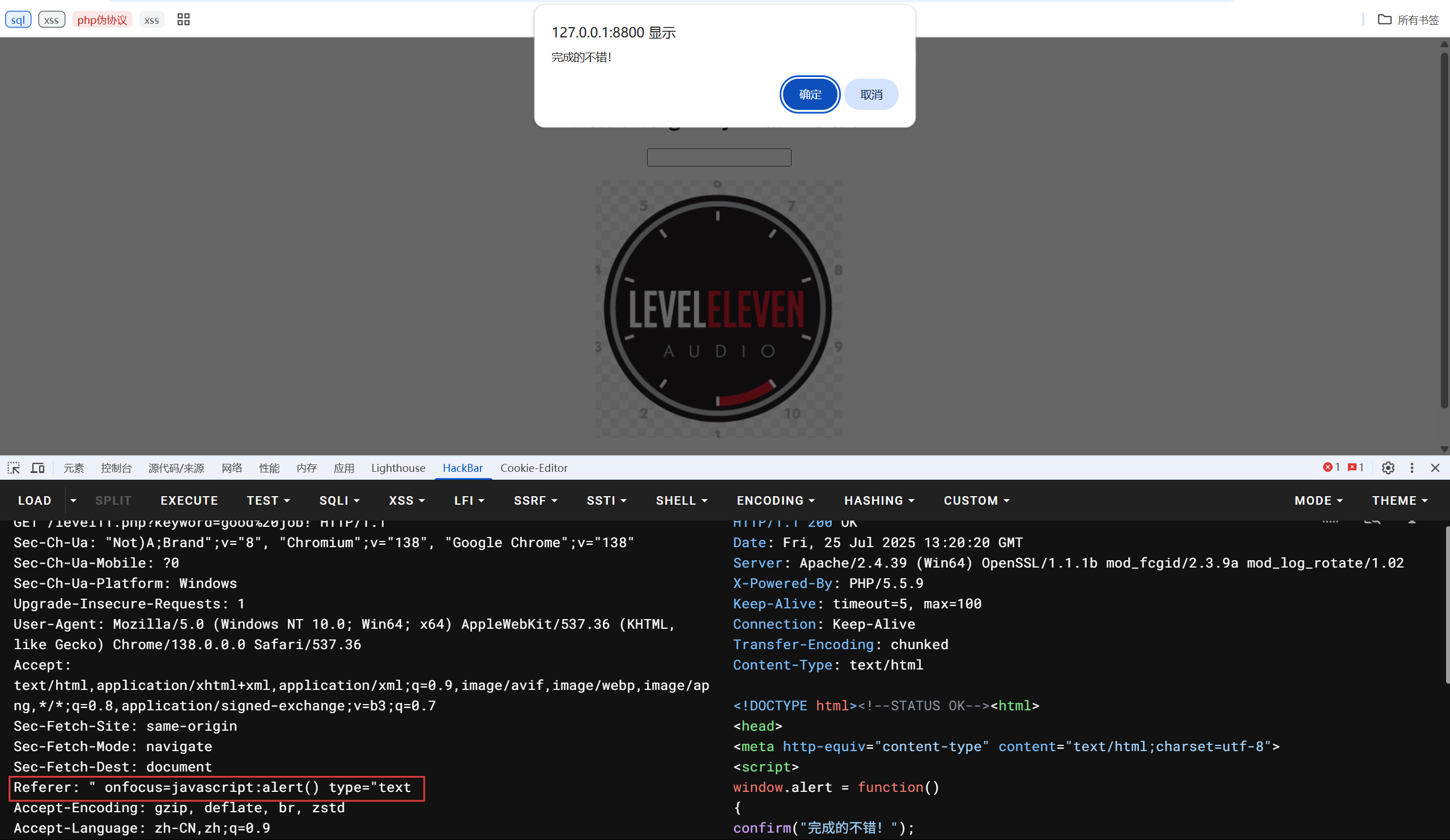Screen dimensions: 1450x840
Task: Click the inspect element picker icon
Action: tap(14, 468)
